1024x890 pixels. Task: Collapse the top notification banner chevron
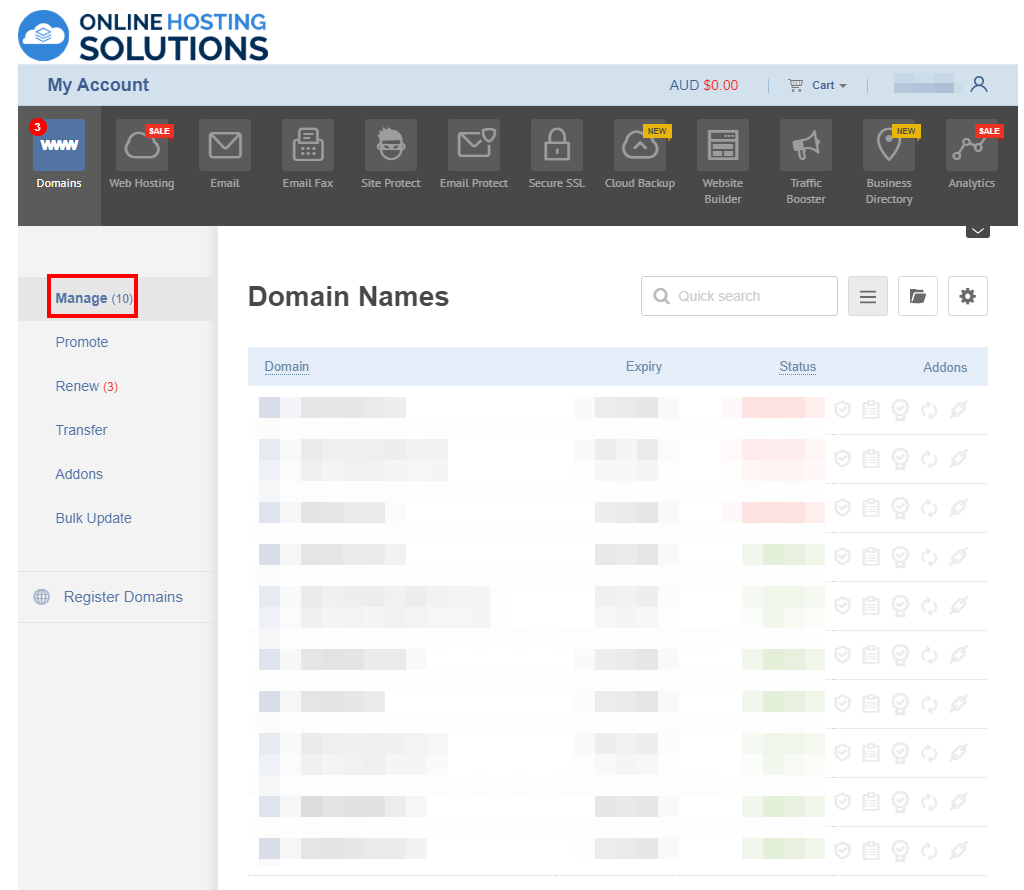(977, 229)
